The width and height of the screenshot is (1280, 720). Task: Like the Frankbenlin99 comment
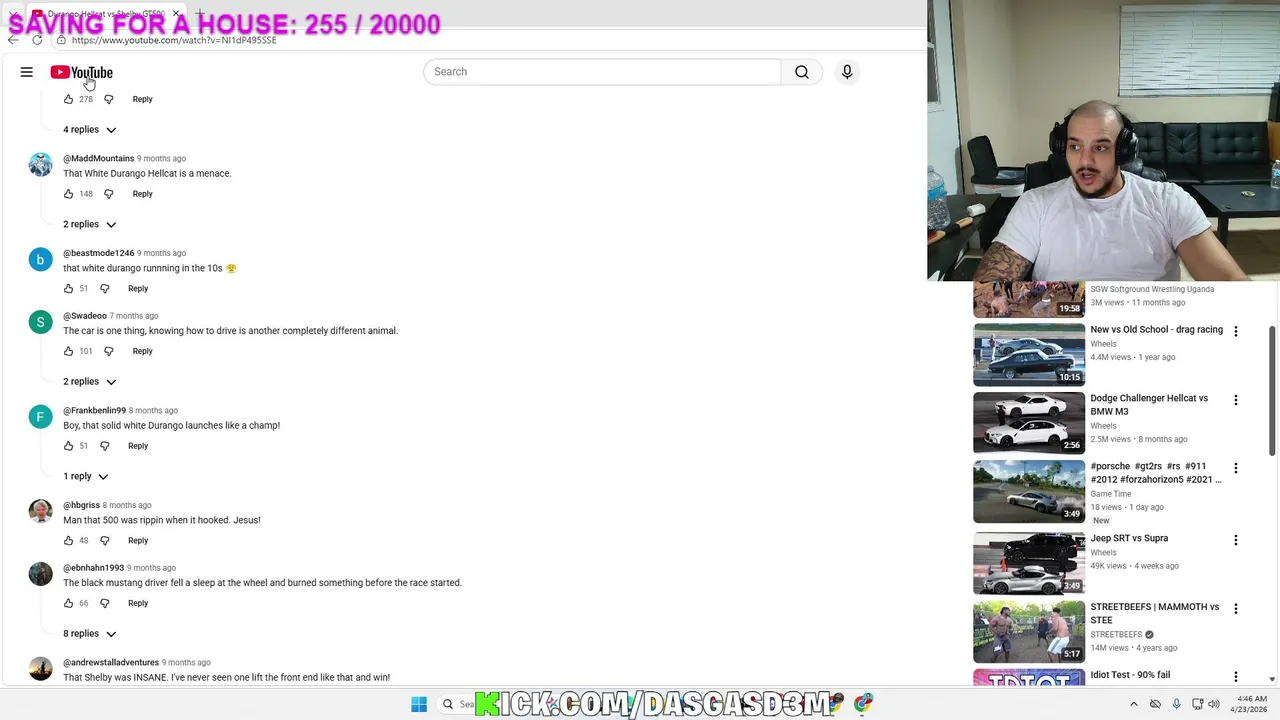[68, 446]
